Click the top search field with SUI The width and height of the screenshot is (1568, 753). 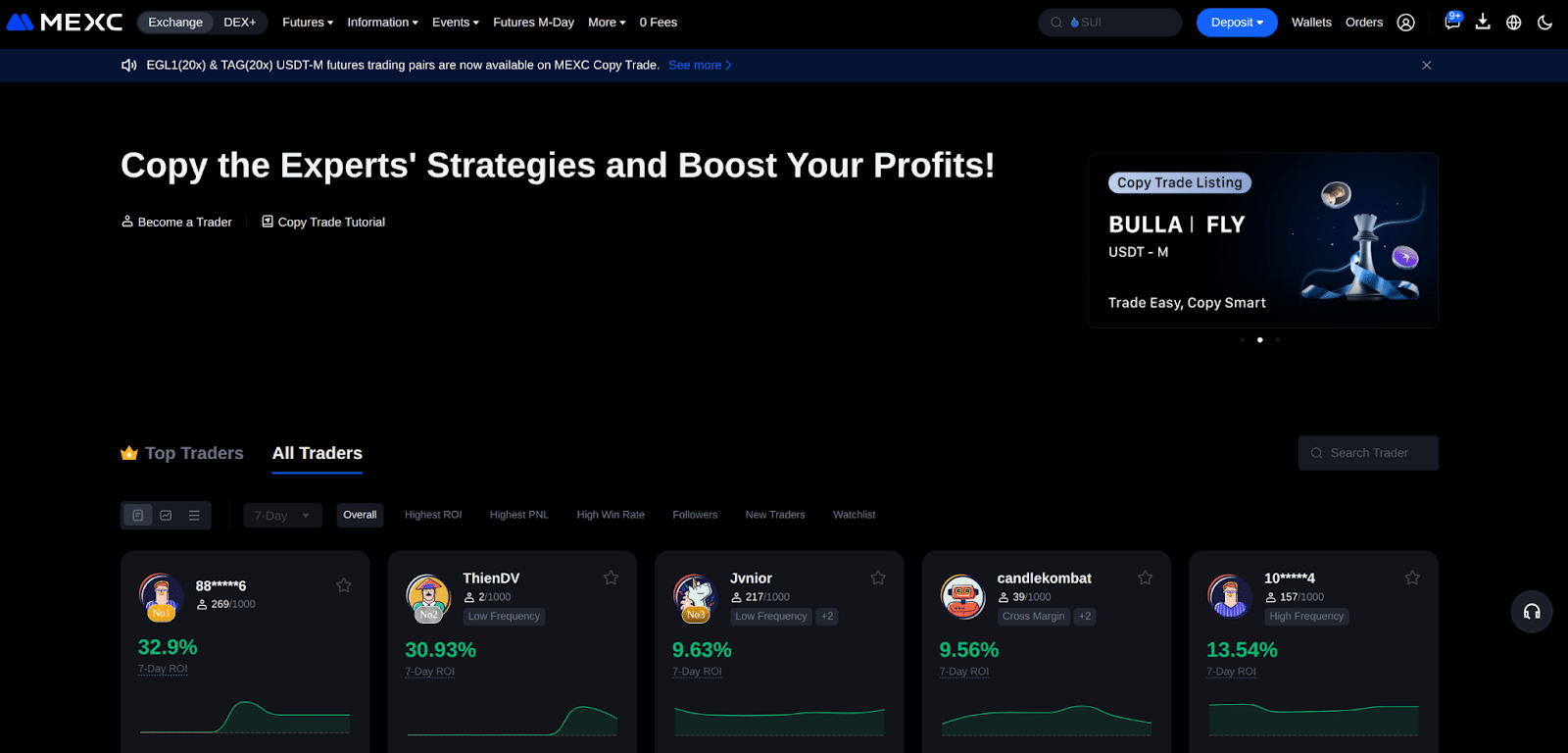coord(1110,23)
